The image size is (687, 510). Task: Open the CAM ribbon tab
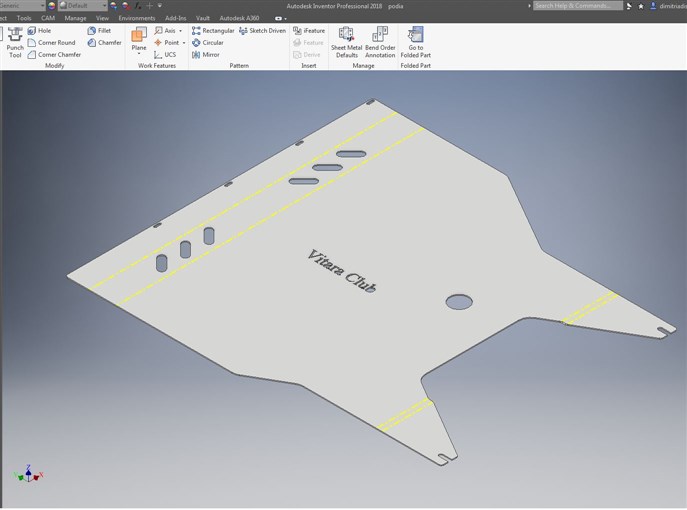point(48,18)
